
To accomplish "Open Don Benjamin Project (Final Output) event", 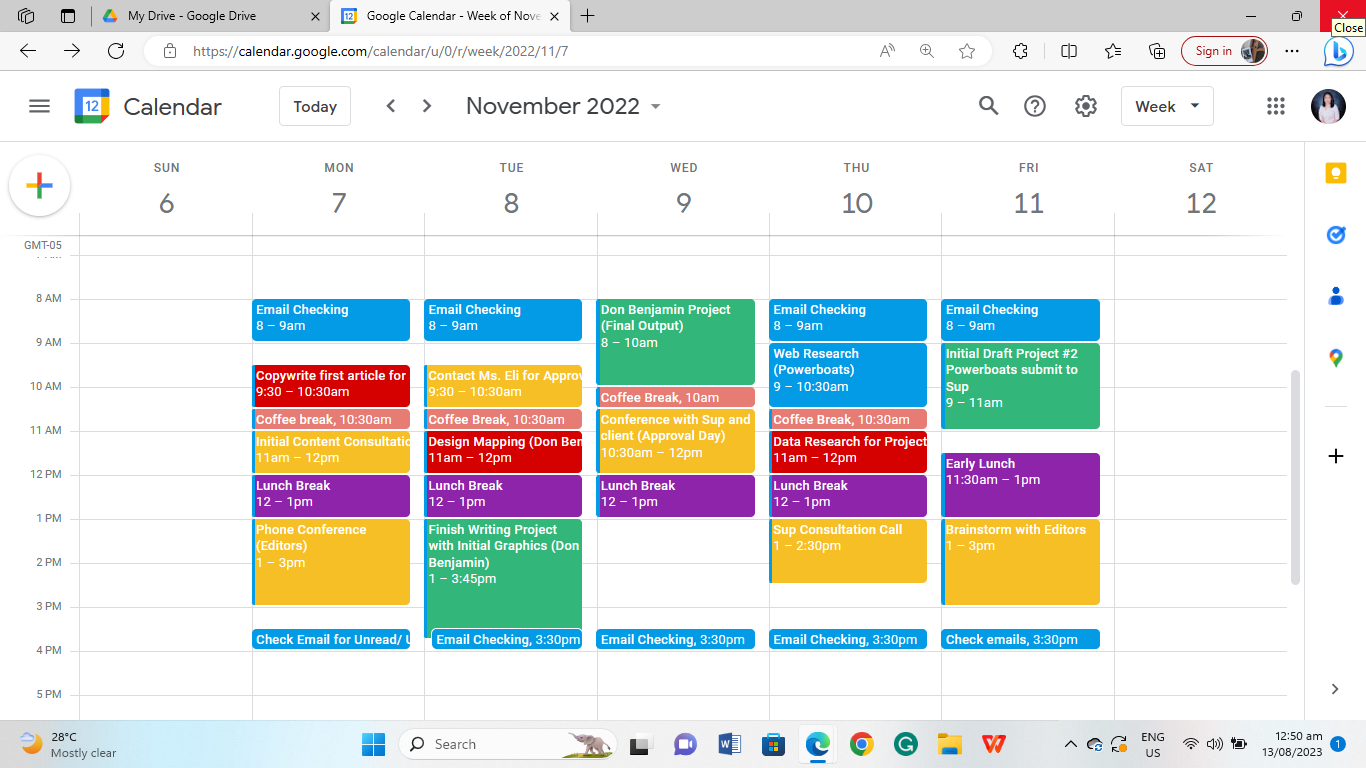I will [675, 341].
